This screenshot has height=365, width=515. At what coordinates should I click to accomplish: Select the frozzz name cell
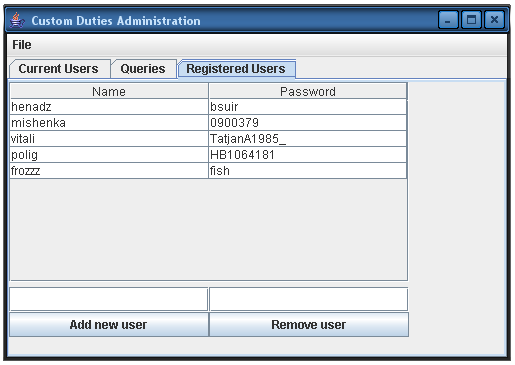109,171
